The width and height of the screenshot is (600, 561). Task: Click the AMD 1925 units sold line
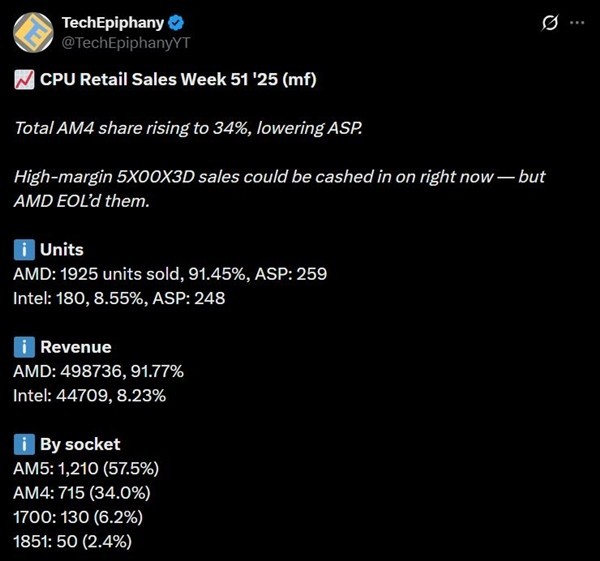170,273
